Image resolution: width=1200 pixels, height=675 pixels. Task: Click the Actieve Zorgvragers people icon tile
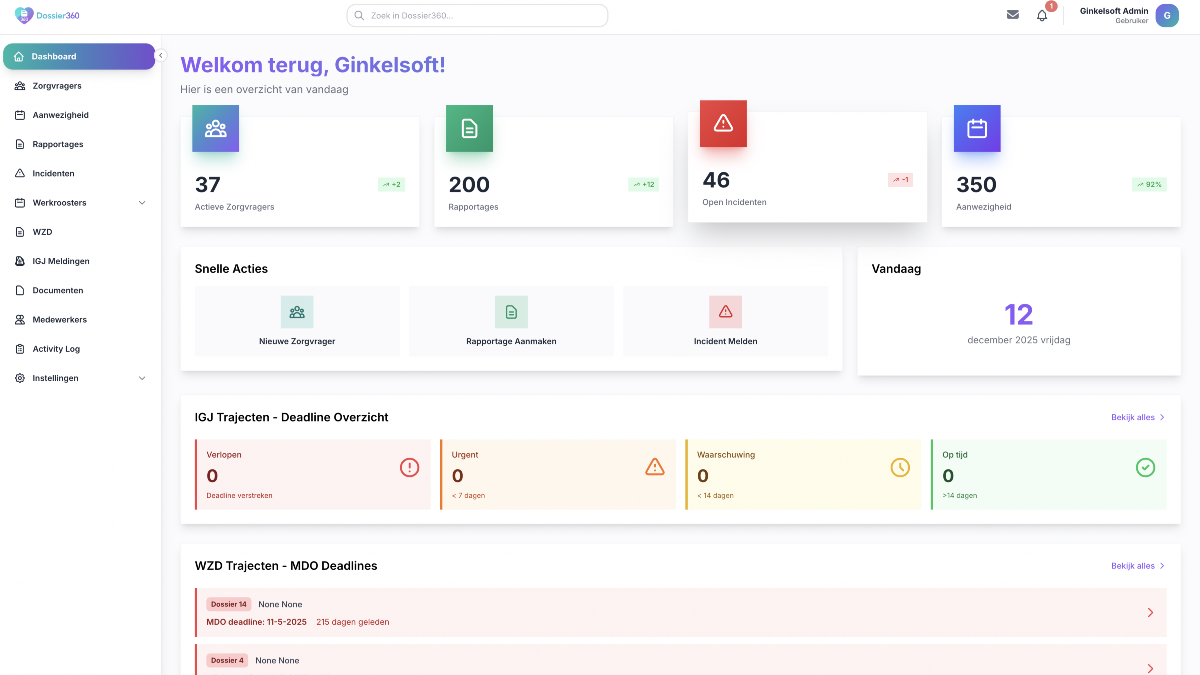click(215, 128)
